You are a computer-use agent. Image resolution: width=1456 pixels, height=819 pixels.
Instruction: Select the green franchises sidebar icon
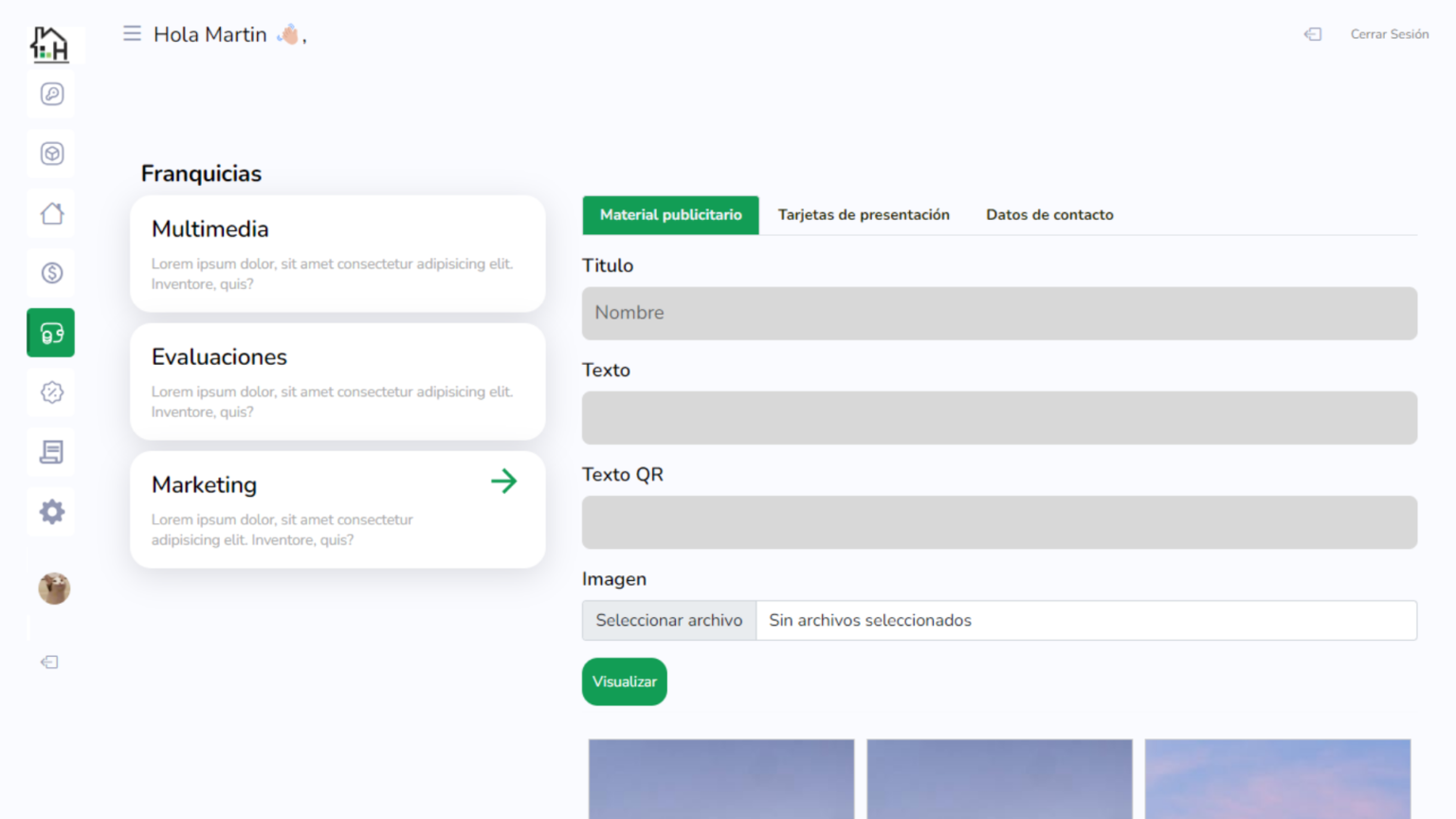click(x=51, y=333)
